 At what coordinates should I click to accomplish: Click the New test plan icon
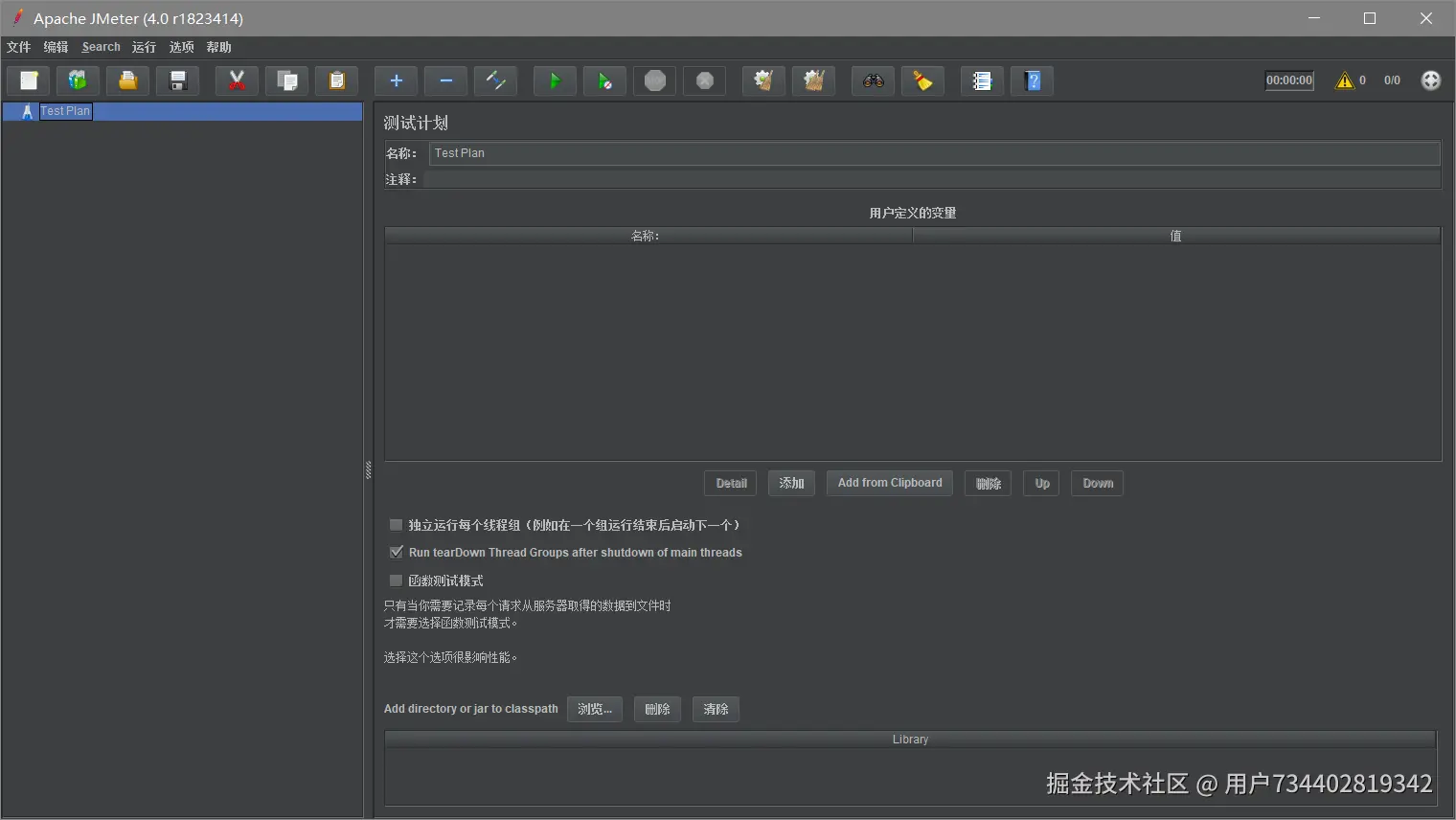29,81
